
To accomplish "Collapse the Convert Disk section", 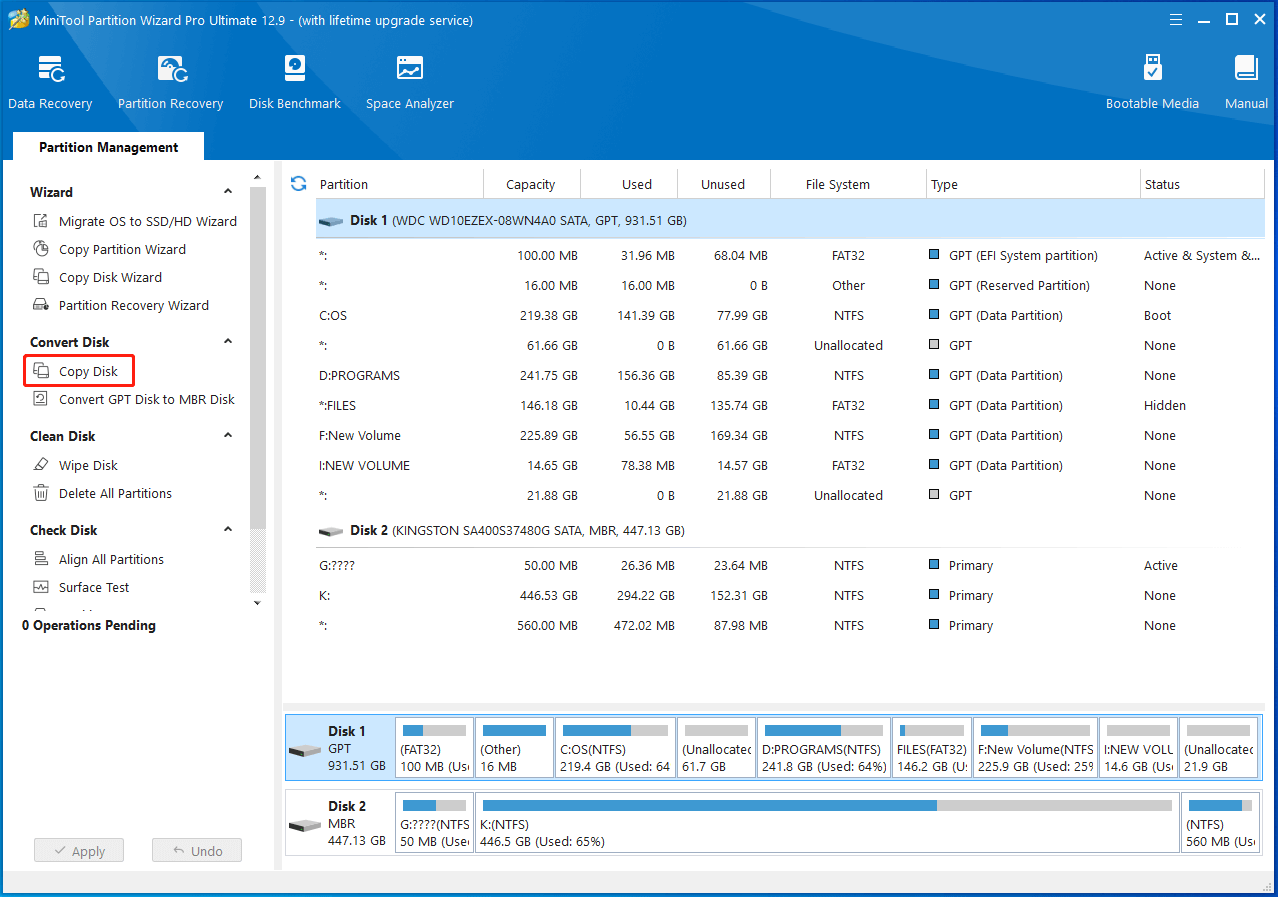I will (228, 342).
